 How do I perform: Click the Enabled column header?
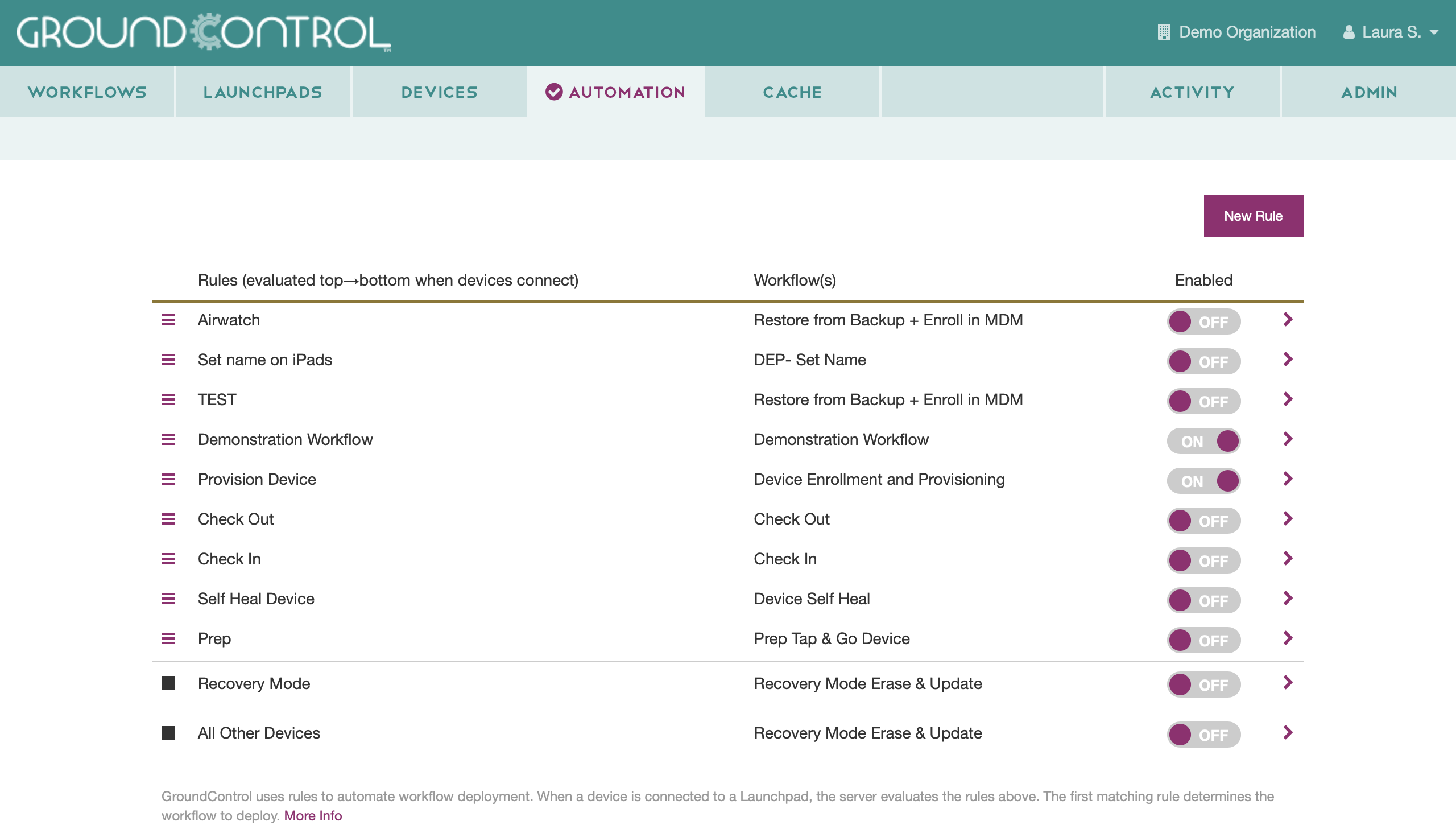click(1203, 281)
